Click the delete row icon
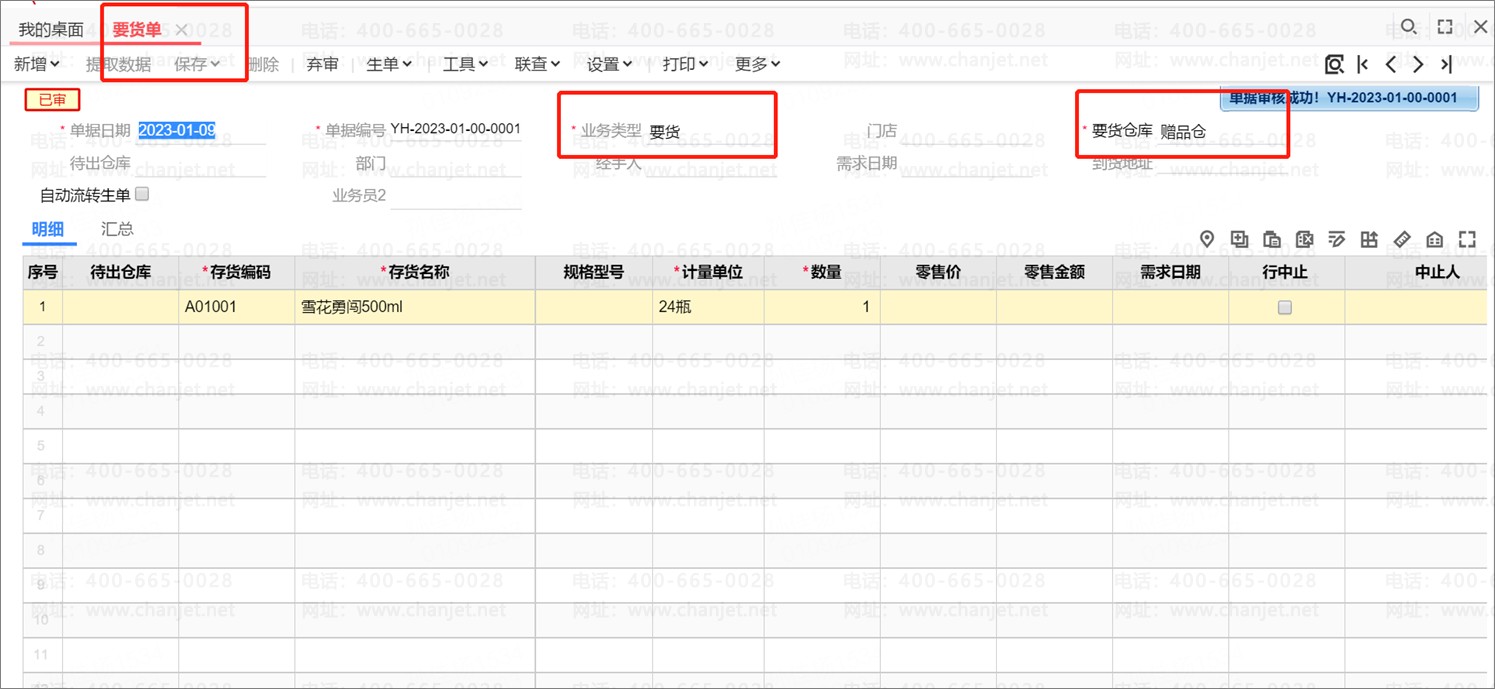1495x689 pixels. click(1304, 239)
